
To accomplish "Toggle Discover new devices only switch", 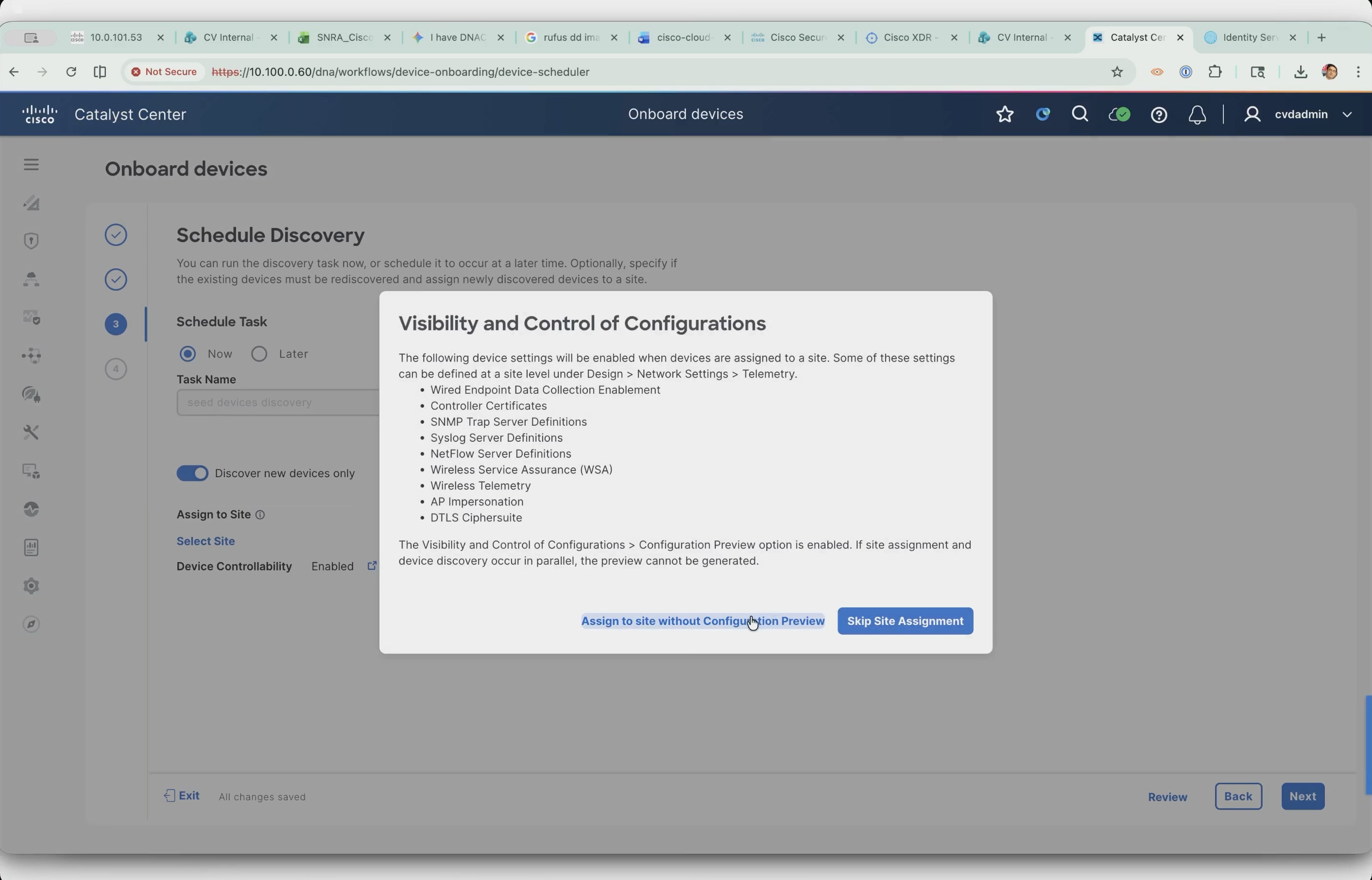I will point(192,473).
